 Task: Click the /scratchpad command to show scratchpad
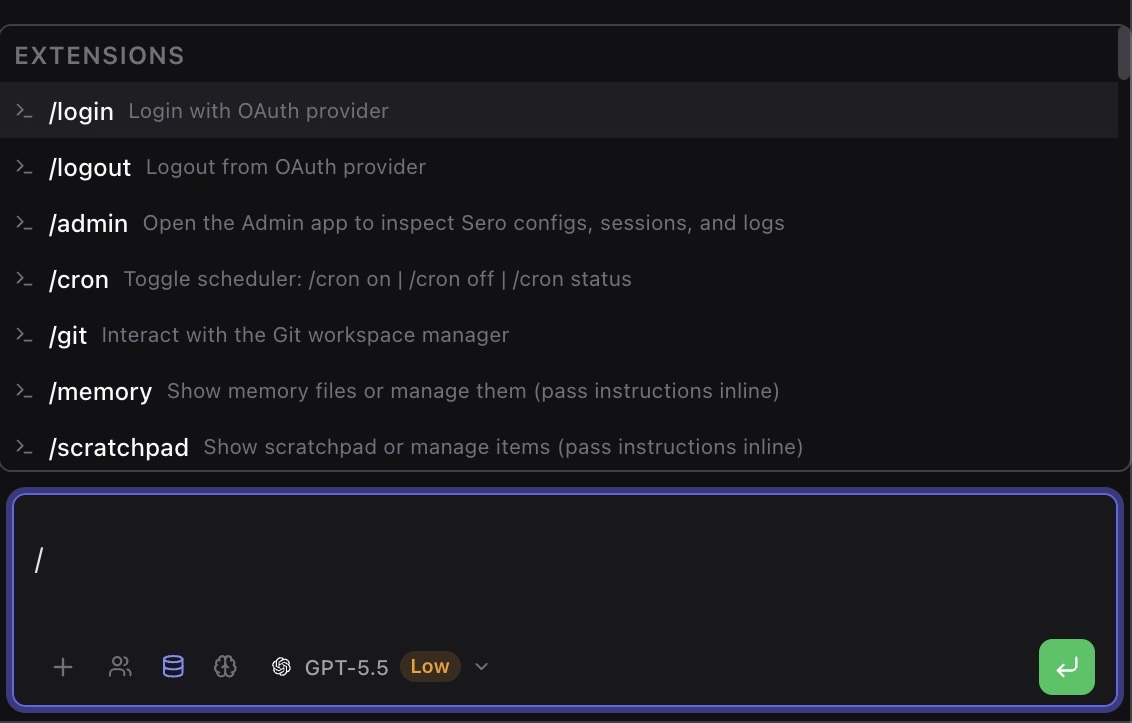point(119,447)
